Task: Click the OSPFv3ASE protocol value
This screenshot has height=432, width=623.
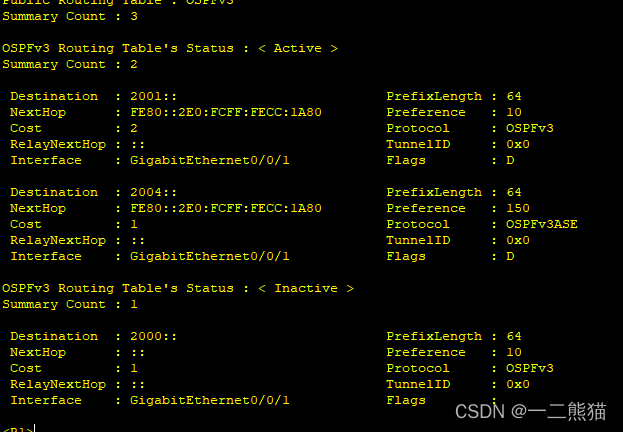Action: 541,224
